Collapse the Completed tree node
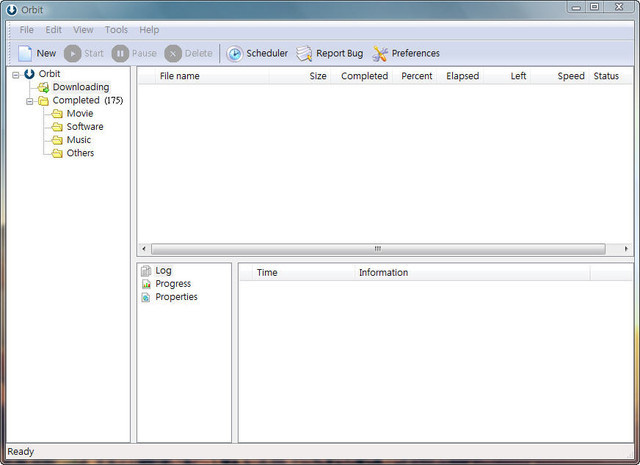Viewport: 640px width, 465px height. tap(29, 101)
